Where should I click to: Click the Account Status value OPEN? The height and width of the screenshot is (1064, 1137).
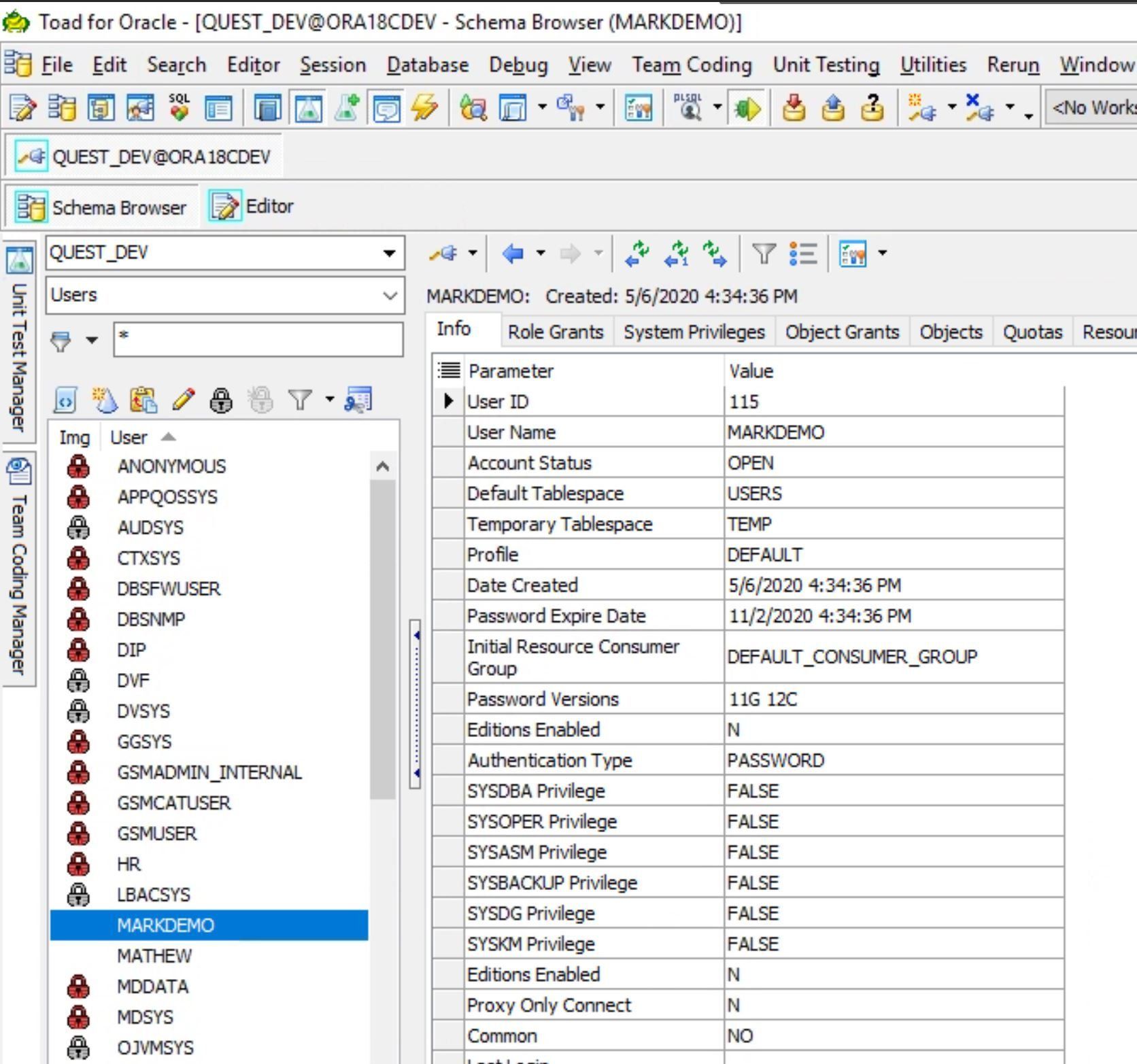point(894,463)
